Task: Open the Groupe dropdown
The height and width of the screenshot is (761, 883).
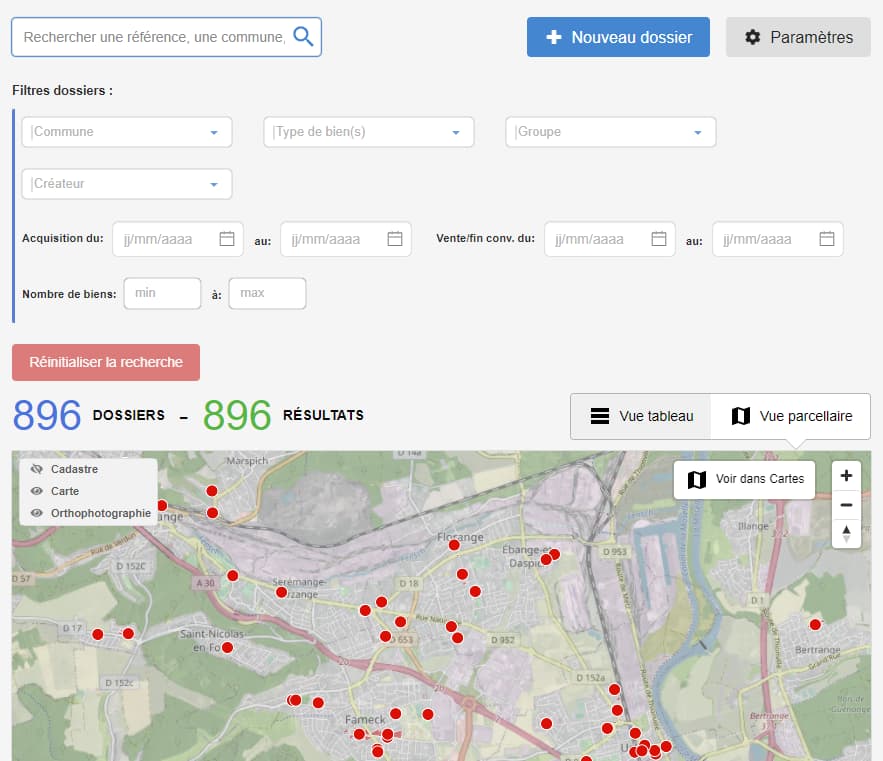Action: [x=610, y=132]
